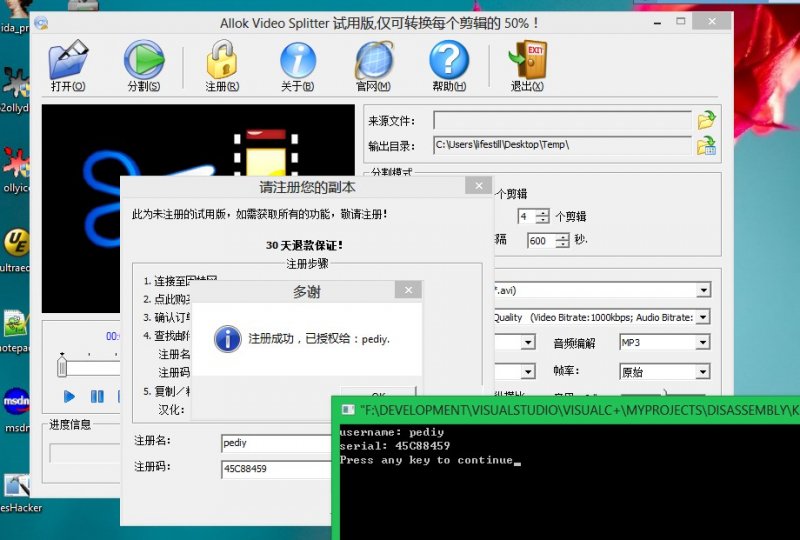
Task: Click the 来源文件 source file field
Action: (x=562, y=120)
